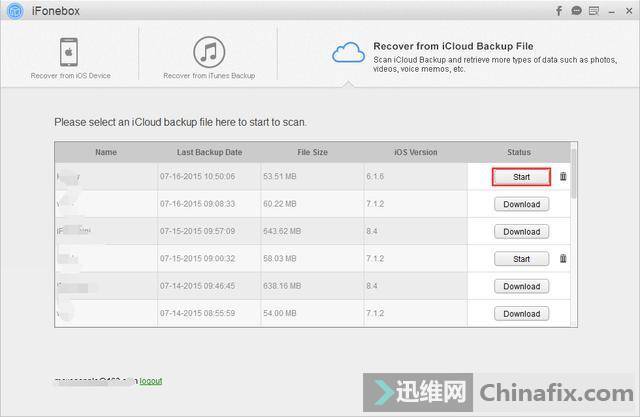Minimize the iFonebox window
This screenshot has width=640, height=417.
(x=611, y=12)
